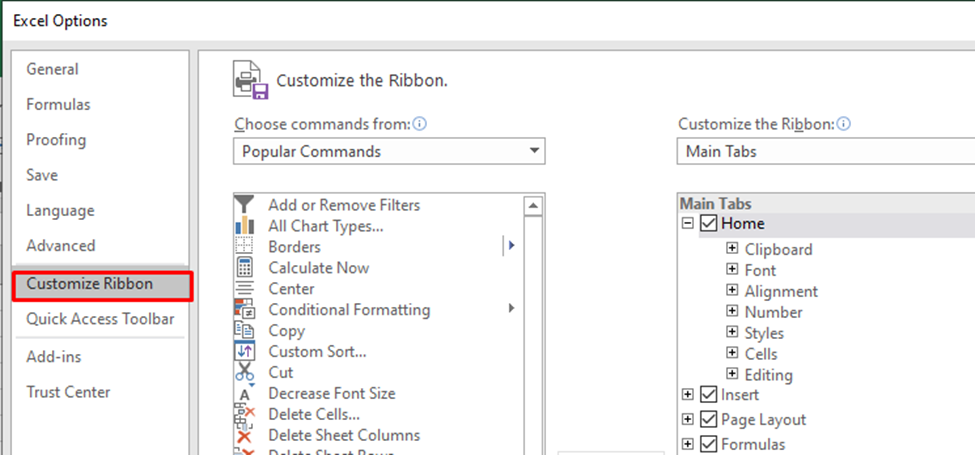Click the Calculate Now calculator icon
This screenshot has height=455, width=975.
tap(244, 267)
